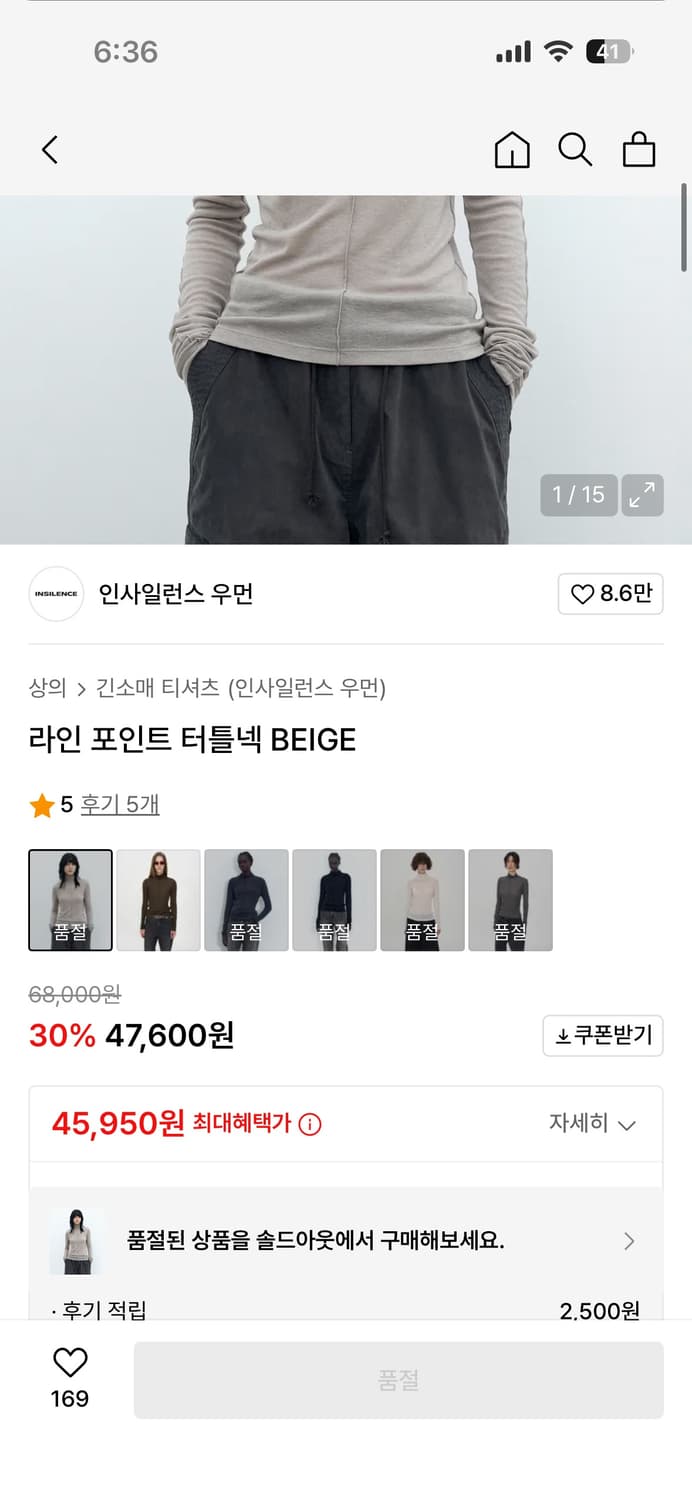
Task: Select the black turtleneck color option
Action: click(x=334, y=899)
